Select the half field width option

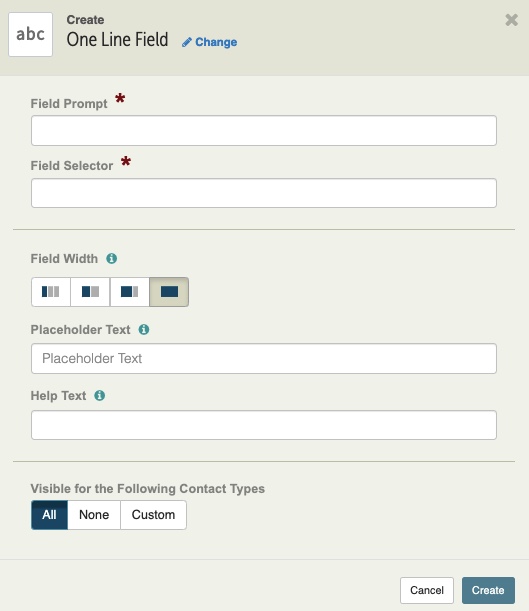pos(90,292)
